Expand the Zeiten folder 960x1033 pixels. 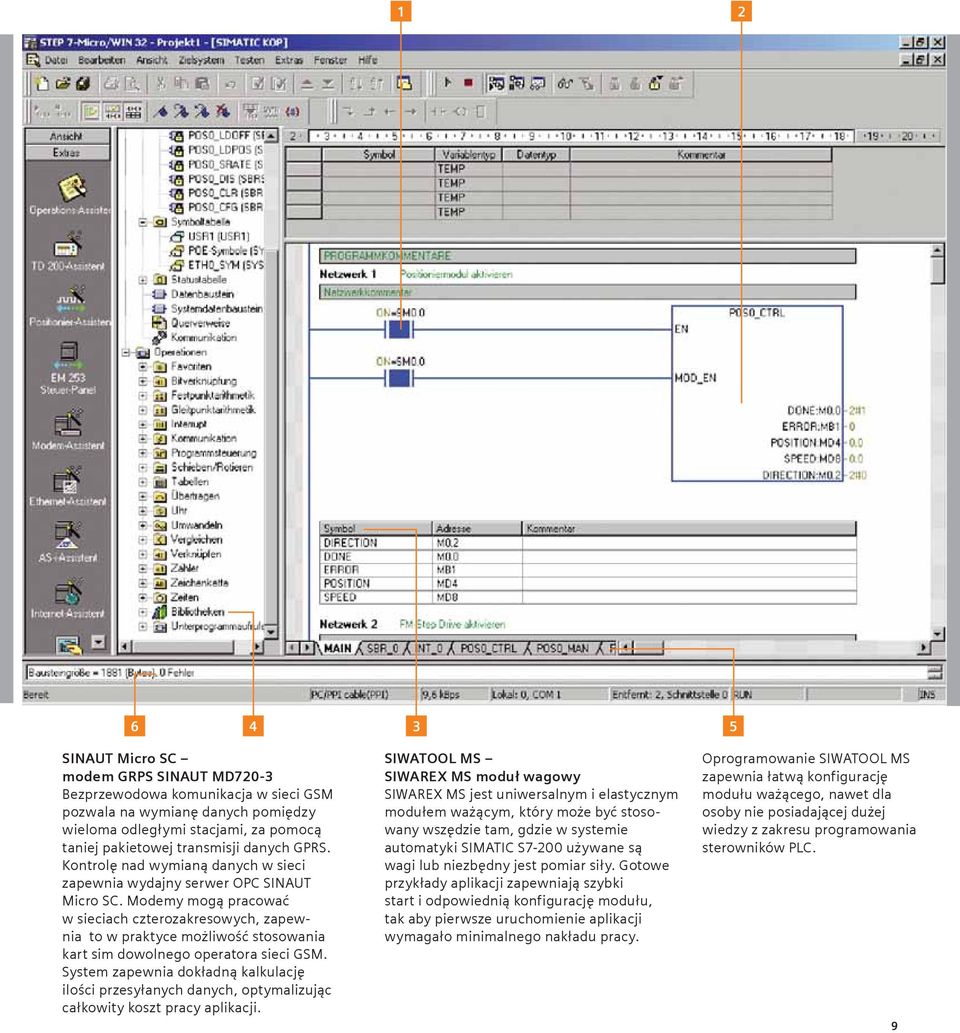tap(142, 598)
